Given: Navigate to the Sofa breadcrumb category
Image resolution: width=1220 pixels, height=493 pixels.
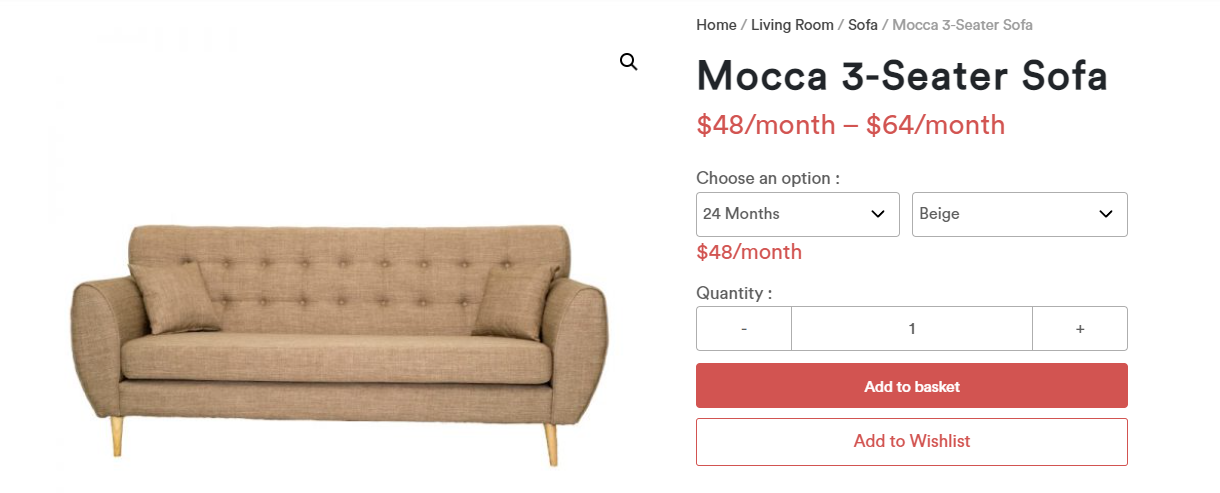Looking at the screenshot, I should point(863,25).
